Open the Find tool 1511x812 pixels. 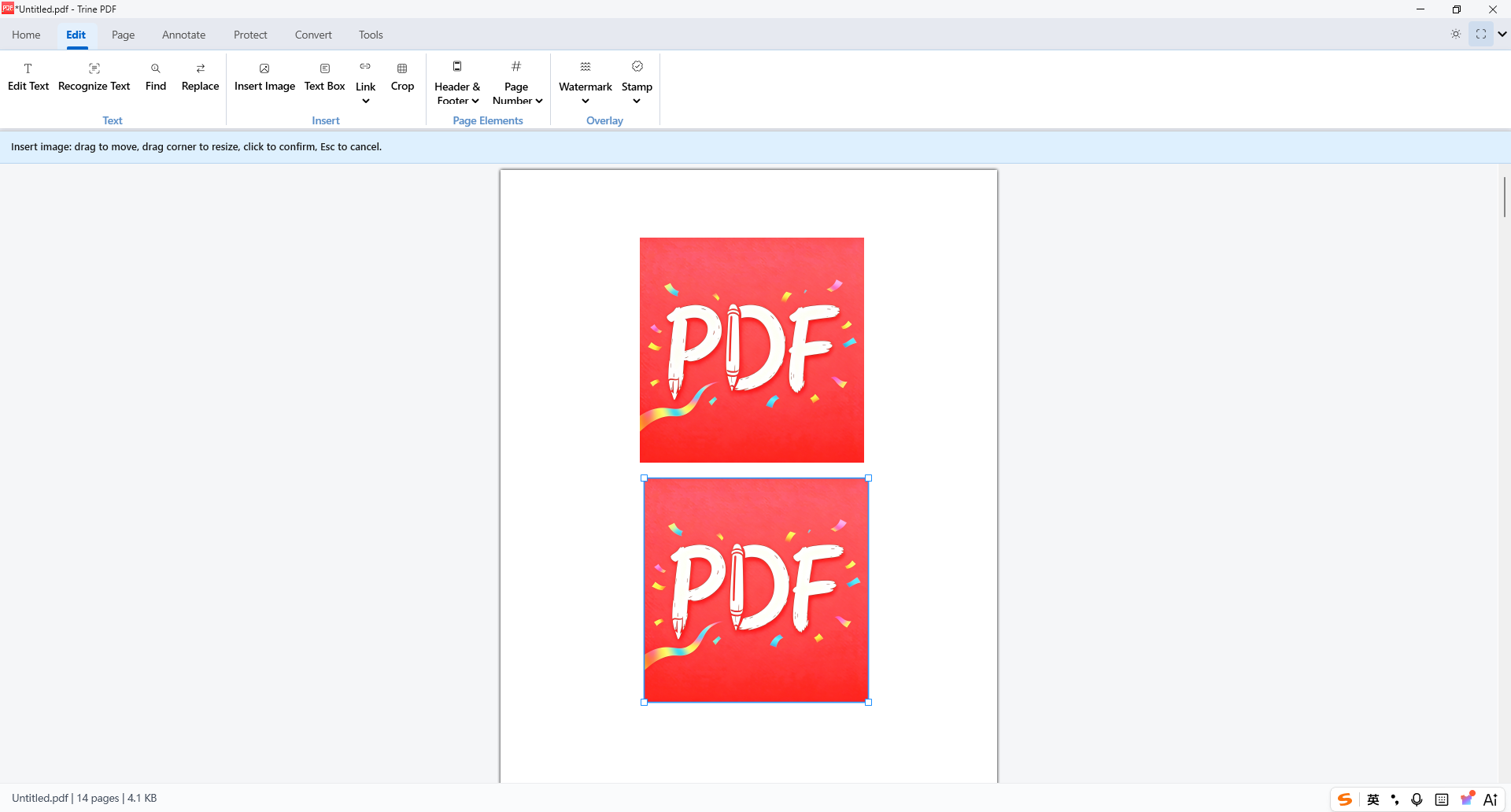pyautogui.click(x=156, y=77)
